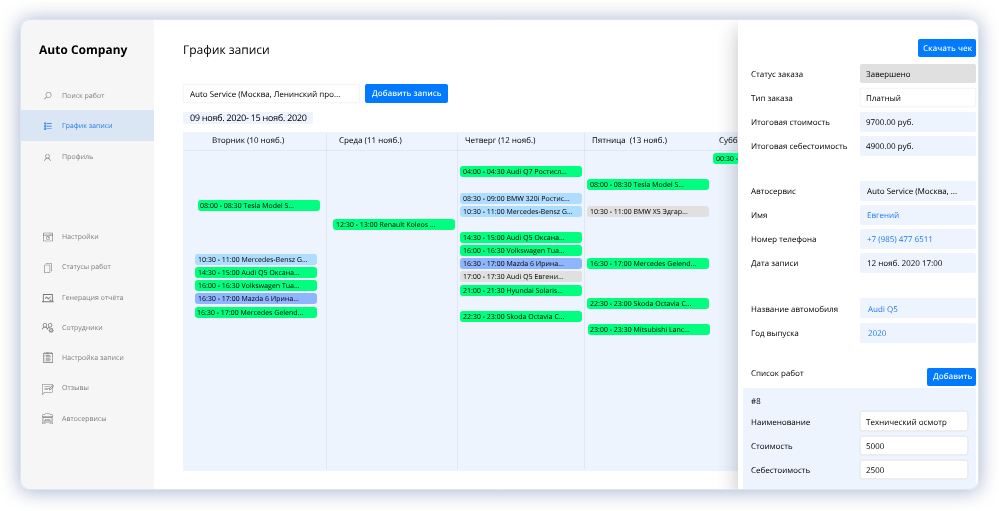The width and height of the screenshot is (999, 511).
Task: Click the Вторник (10 нояб.) column header
Action: [248, 140]
